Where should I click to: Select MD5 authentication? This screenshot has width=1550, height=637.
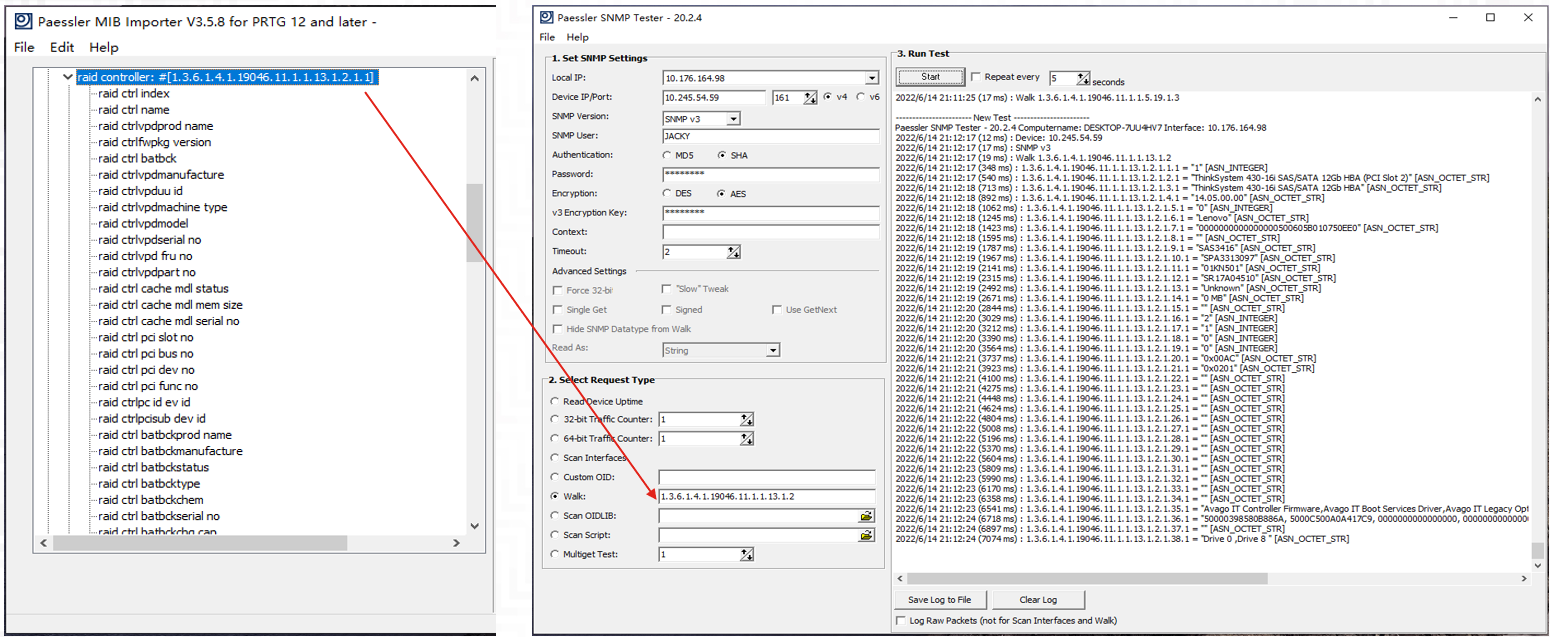tap(668, 155)
